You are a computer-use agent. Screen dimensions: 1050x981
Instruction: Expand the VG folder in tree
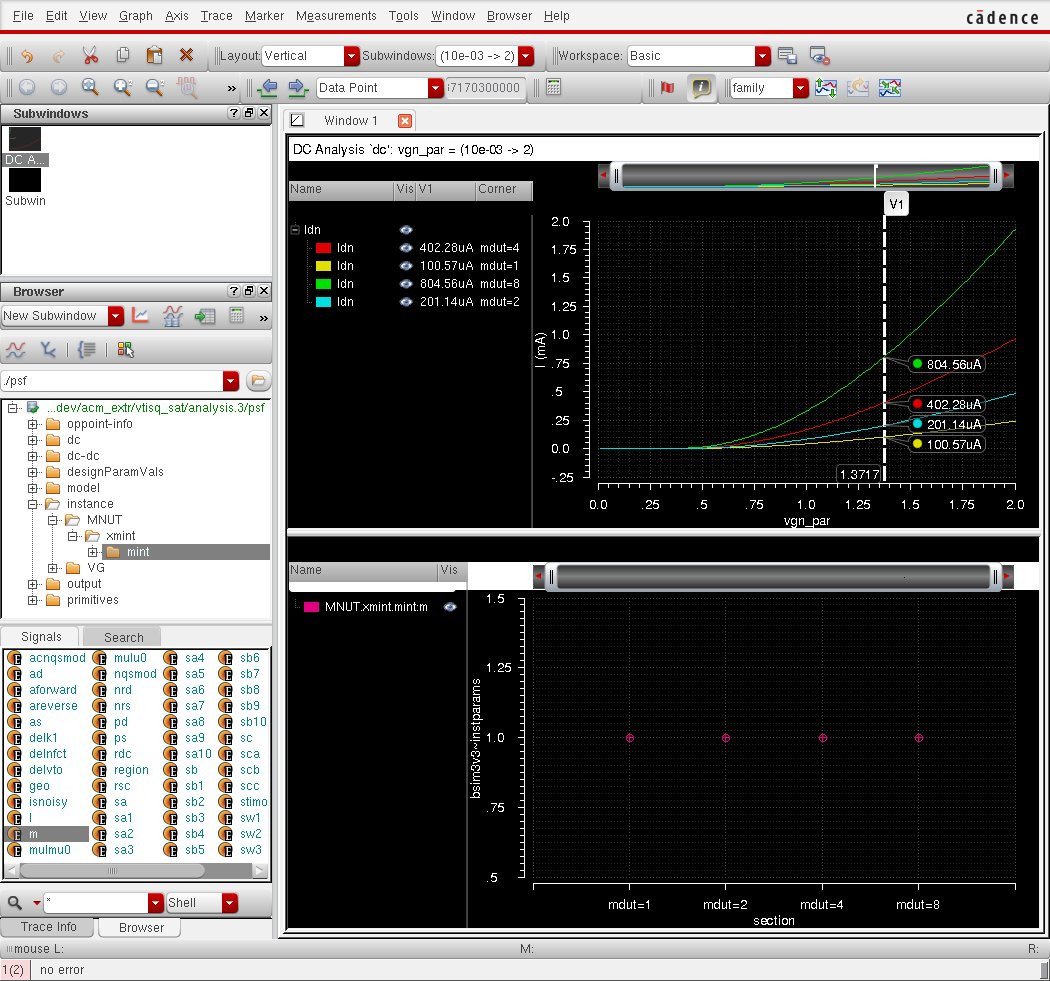click(54, 568)
